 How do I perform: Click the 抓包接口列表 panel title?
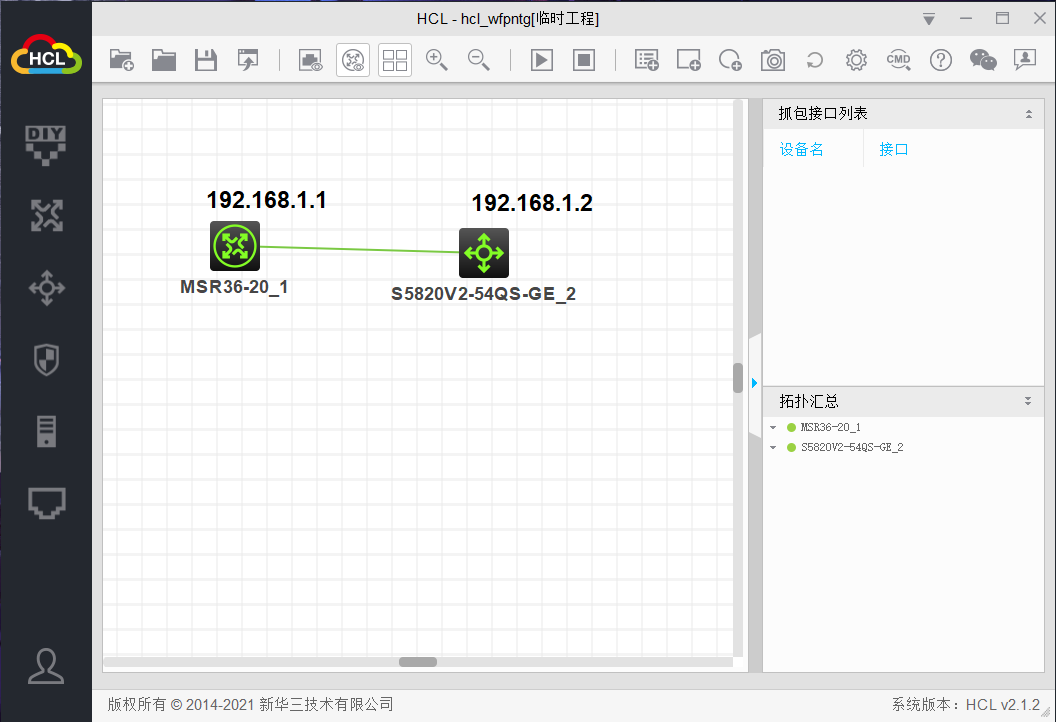point(822,114)
